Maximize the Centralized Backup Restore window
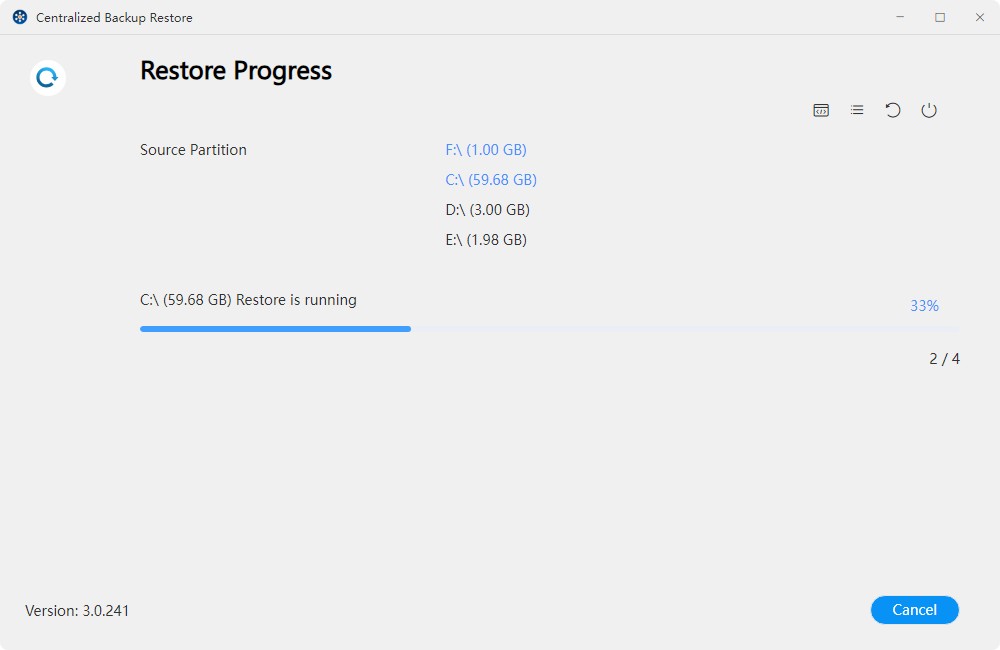Screen dimensions: 1000x650 point(940,18)
